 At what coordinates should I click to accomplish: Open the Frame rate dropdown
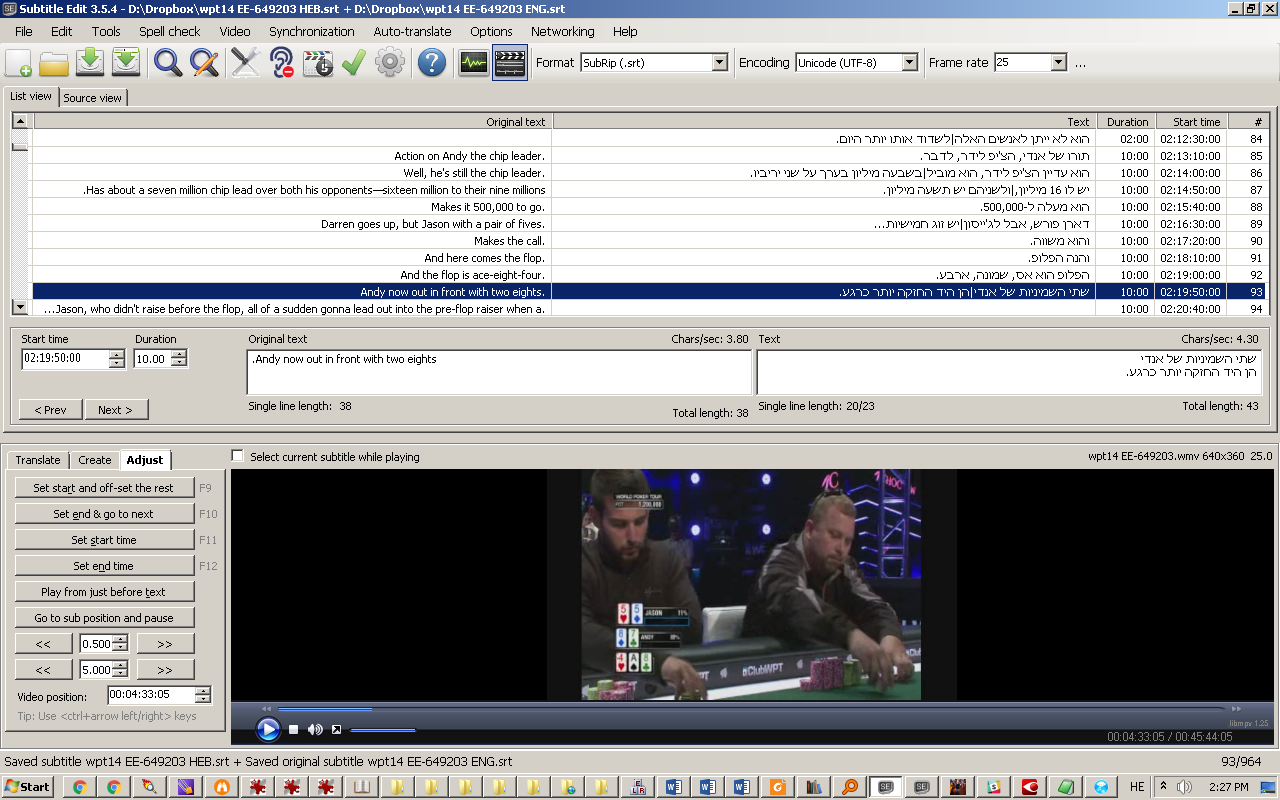click(x=1060, y=62)
